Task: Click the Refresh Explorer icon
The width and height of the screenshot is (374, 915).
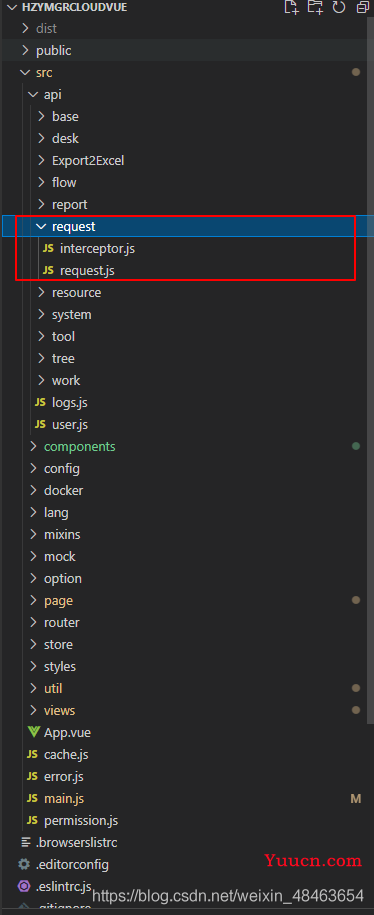Action: coord(339,7)
